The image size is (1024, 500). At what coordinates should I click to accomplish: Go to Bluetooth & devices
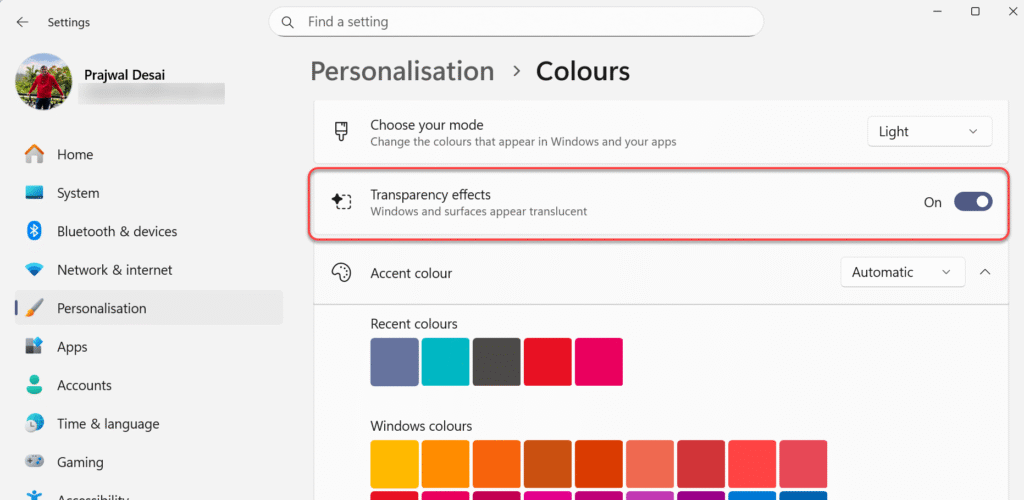pos(149,231)
